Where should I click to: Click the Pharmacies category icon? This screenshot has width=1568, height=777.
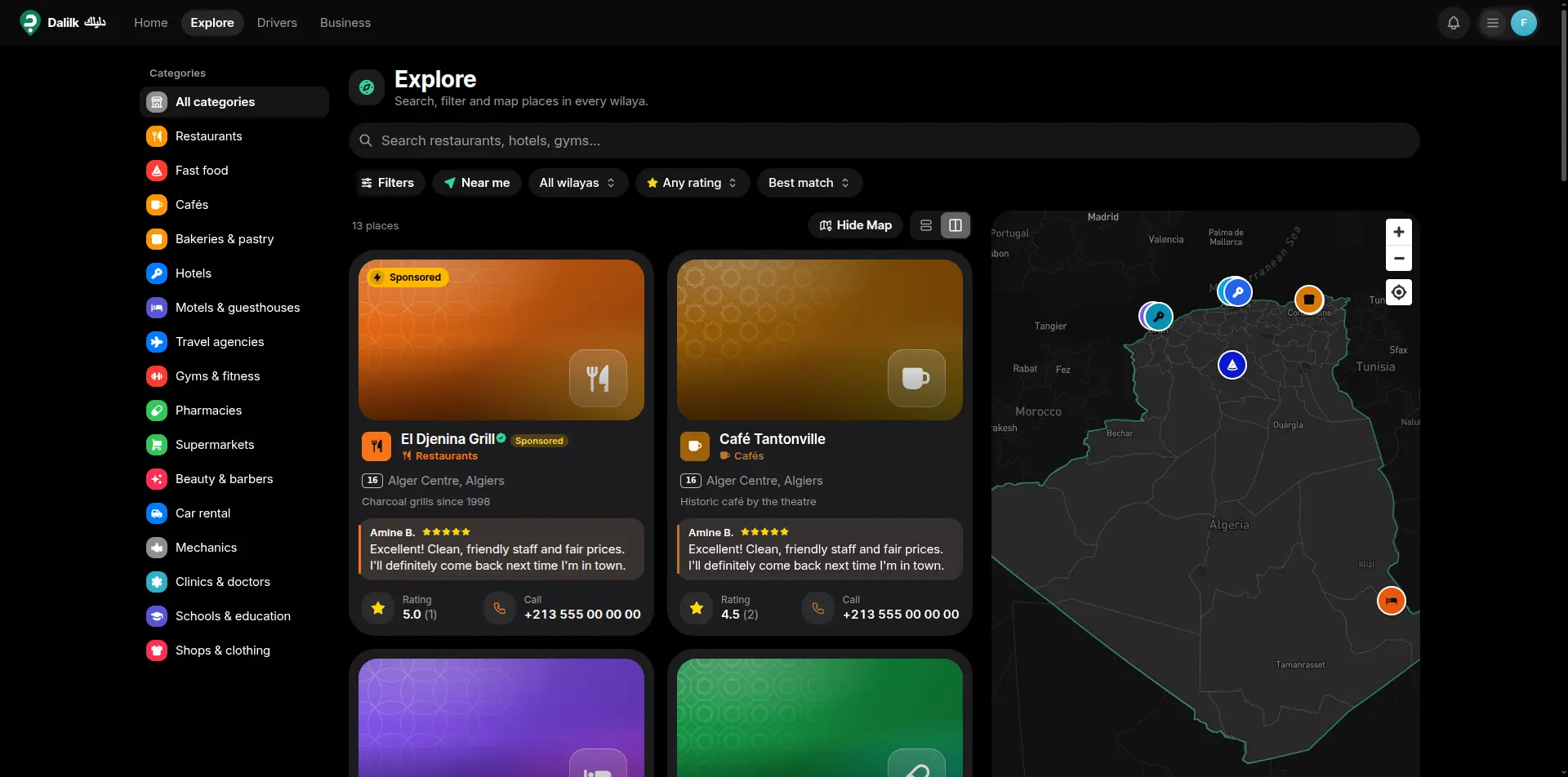point(157,411)
